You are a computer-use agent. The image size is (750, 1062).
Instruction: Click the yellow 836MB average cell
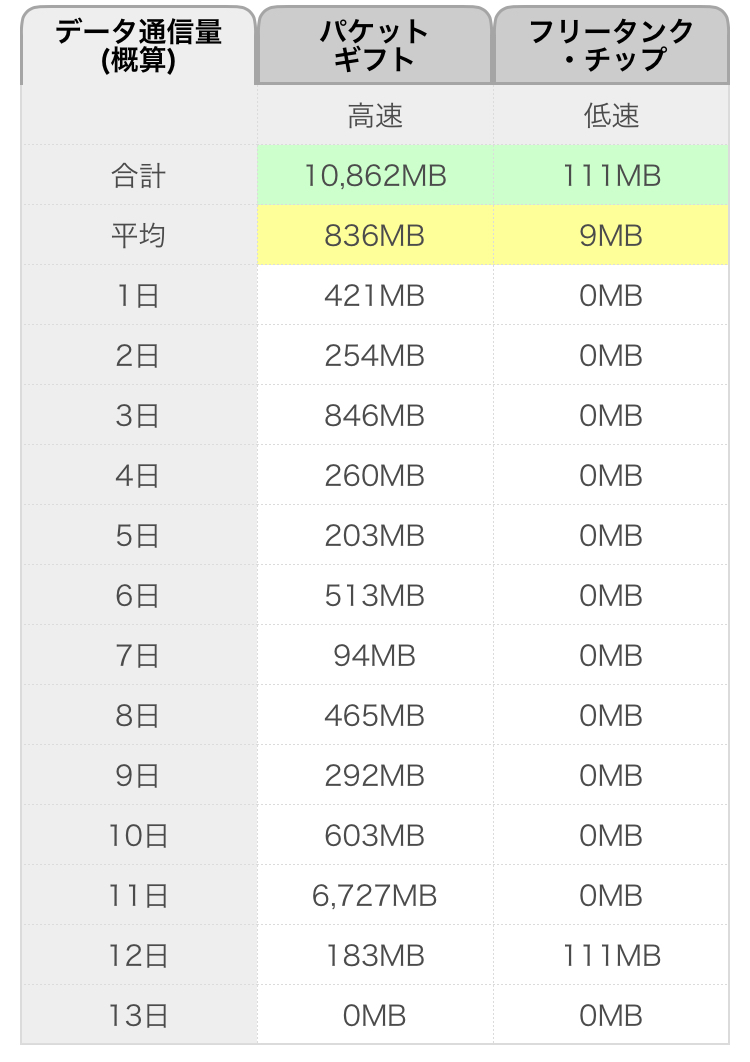(375, 236)
